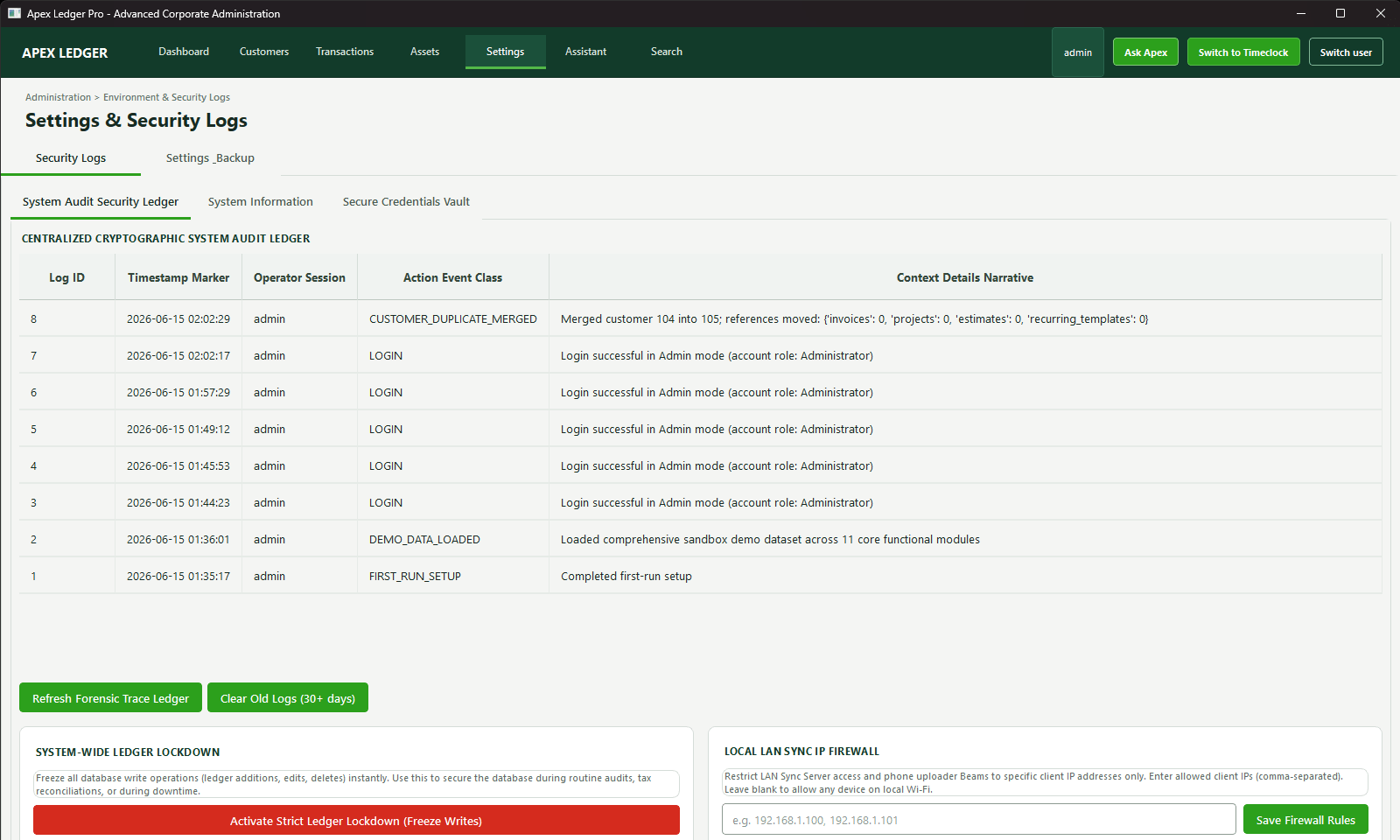Click Clear Old Logs (30+ days)

click(x=288, y=698)
